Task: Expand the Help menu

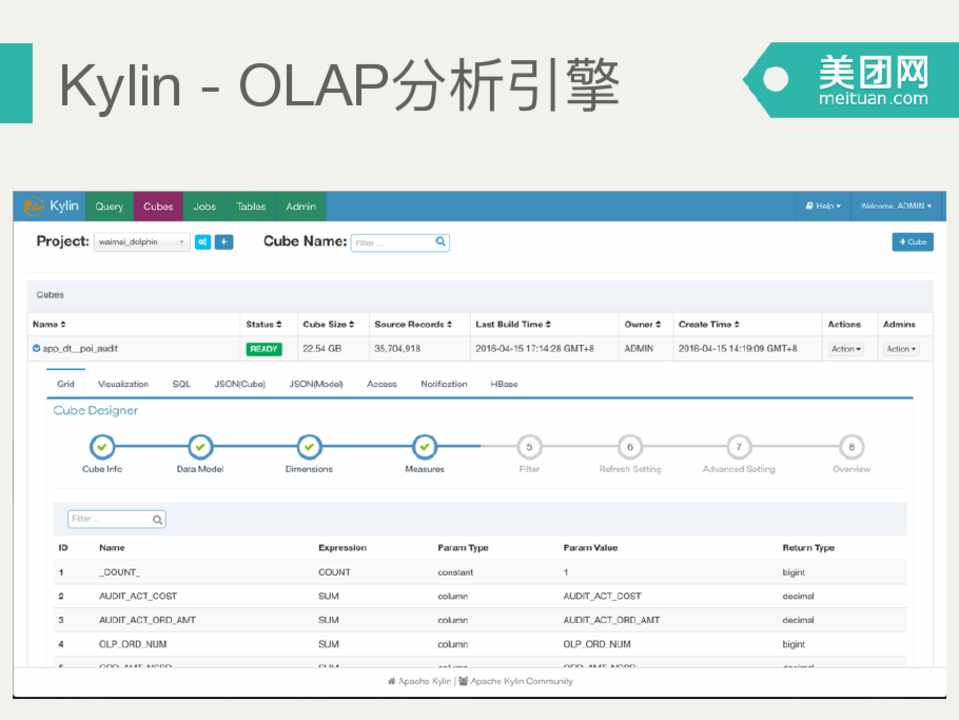Action: point(822,206)
